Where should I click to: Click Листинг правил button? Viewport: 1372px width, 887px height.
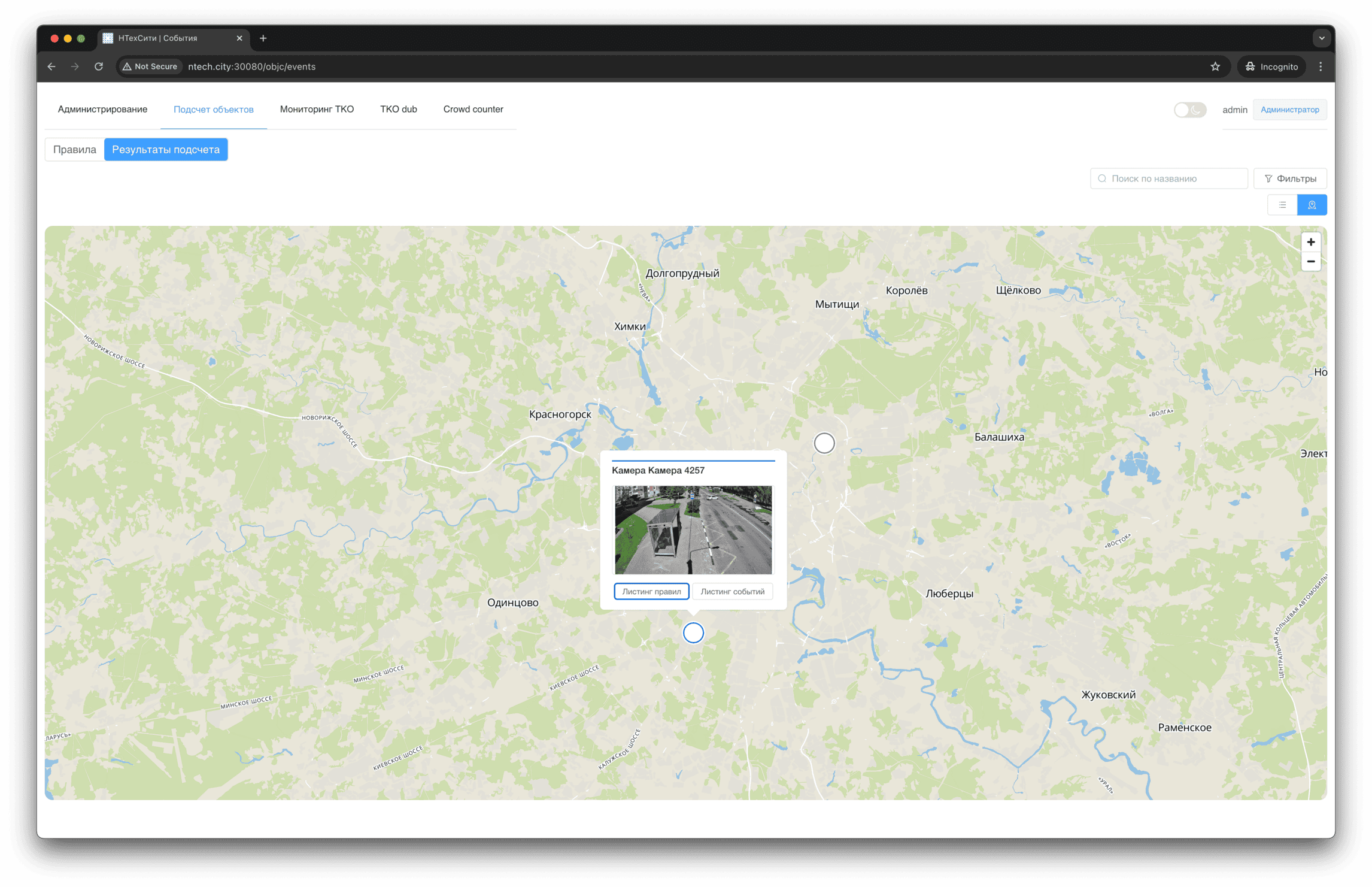[x=651, y=591]
